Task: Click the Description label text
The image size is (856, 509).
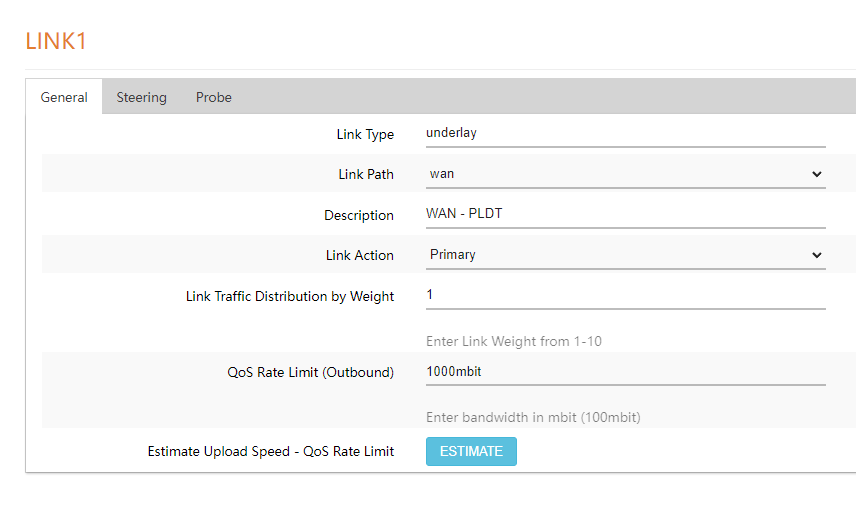Action: [359, 215]
